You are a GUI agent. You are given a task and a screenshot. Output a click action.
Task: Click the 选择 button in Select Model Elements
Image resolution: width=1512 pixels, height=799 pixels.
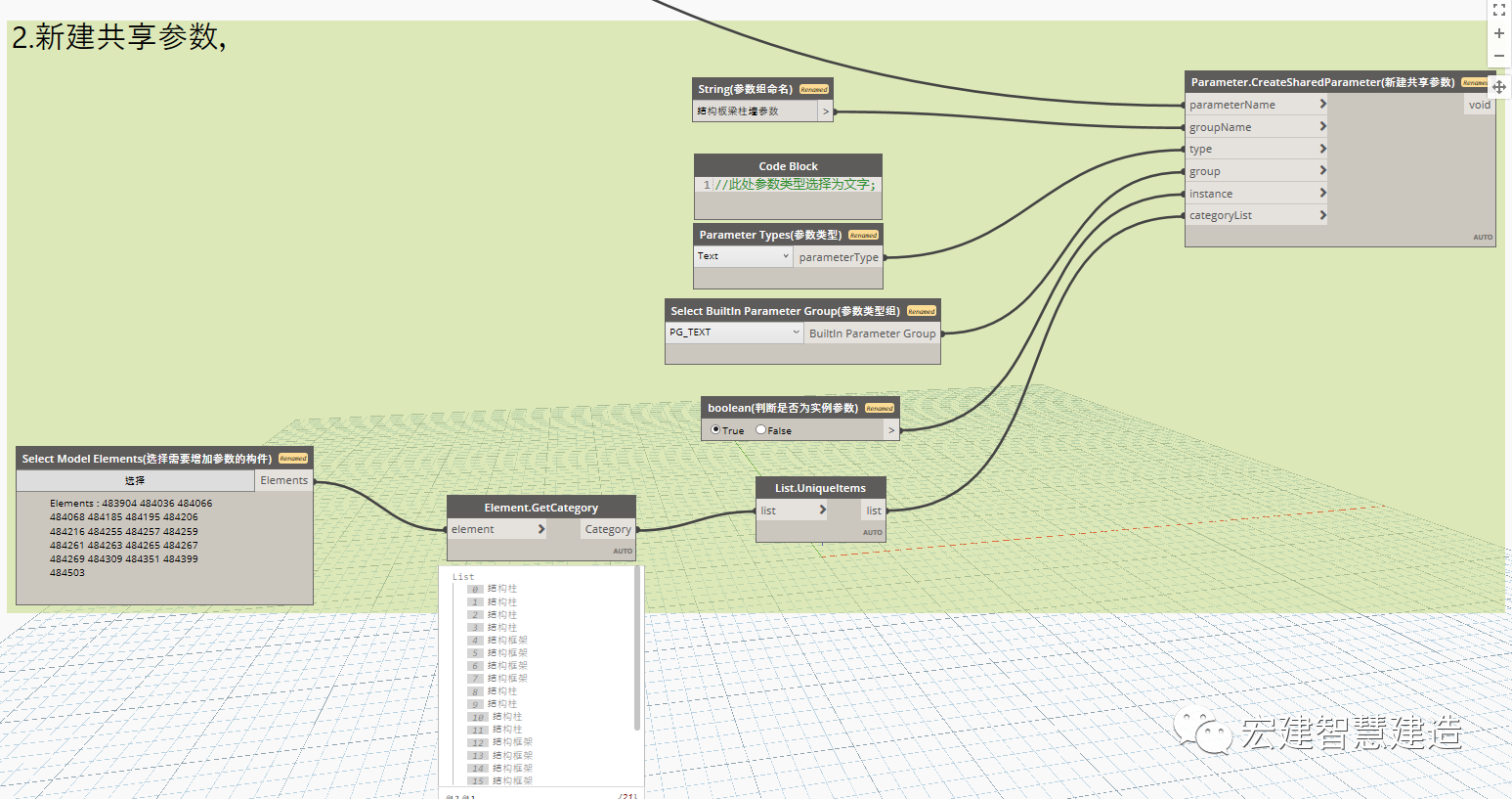[135, 480]
